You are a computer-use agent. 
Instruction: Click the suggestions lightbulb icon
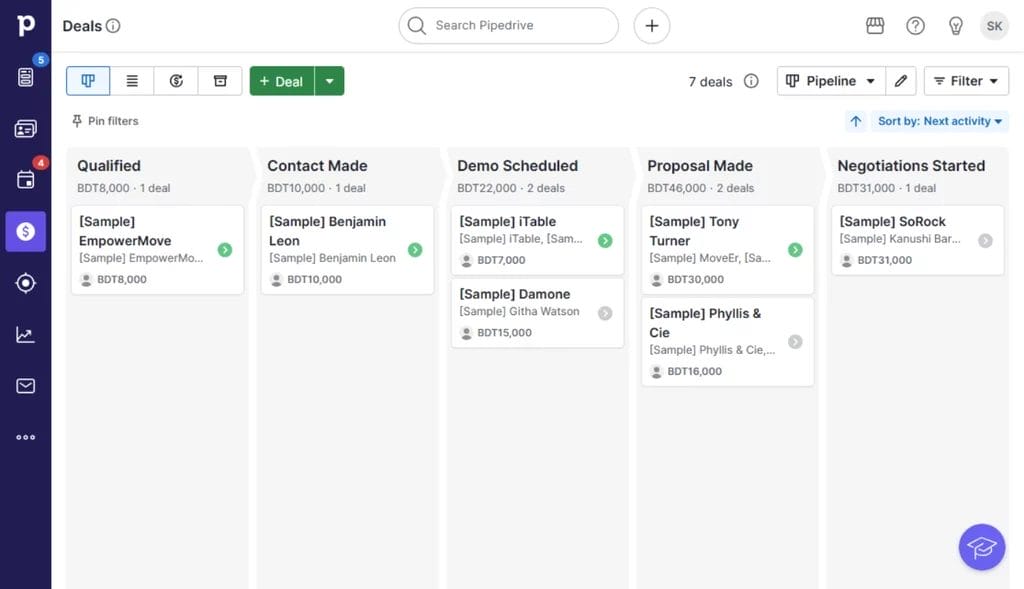click(955, 25)
